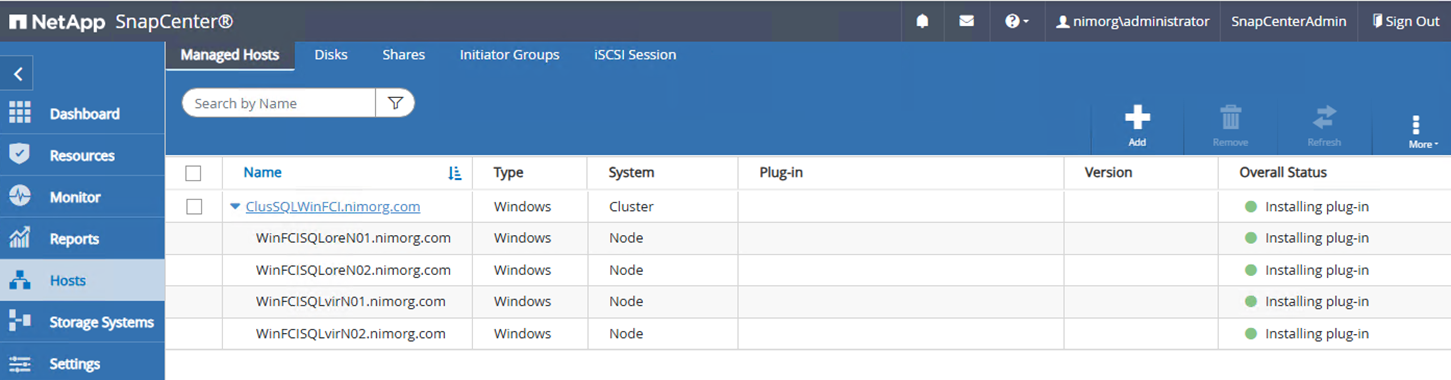This screenshot has height=380, width=1451.
Task: Switch to the iSCSI Session tab
Action: pos(635,55)
